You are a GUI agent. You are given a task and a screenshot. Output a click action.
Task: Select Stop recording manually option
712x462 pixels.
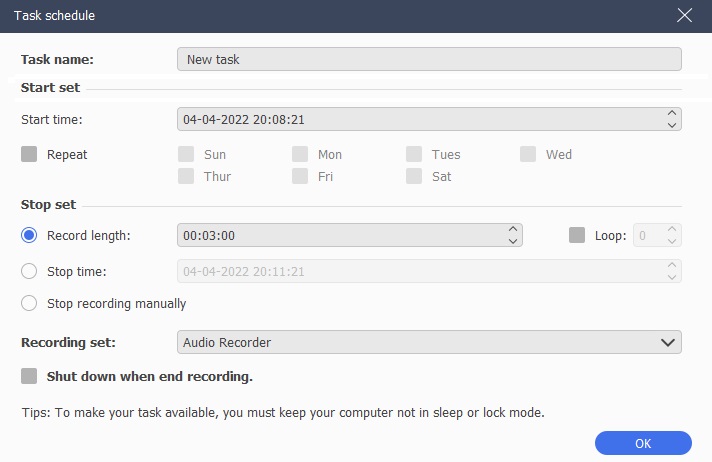tap(29, 303)
